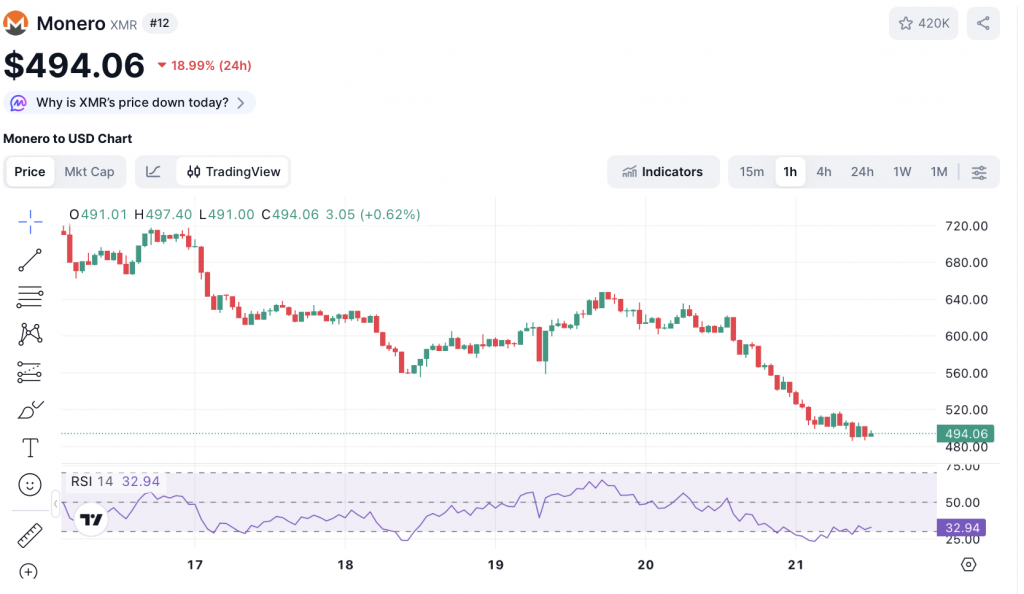This screenshot has height=594, width=1024.
Task: Switch to the 1W timeframe tab
Action: (x=901, y=171)
